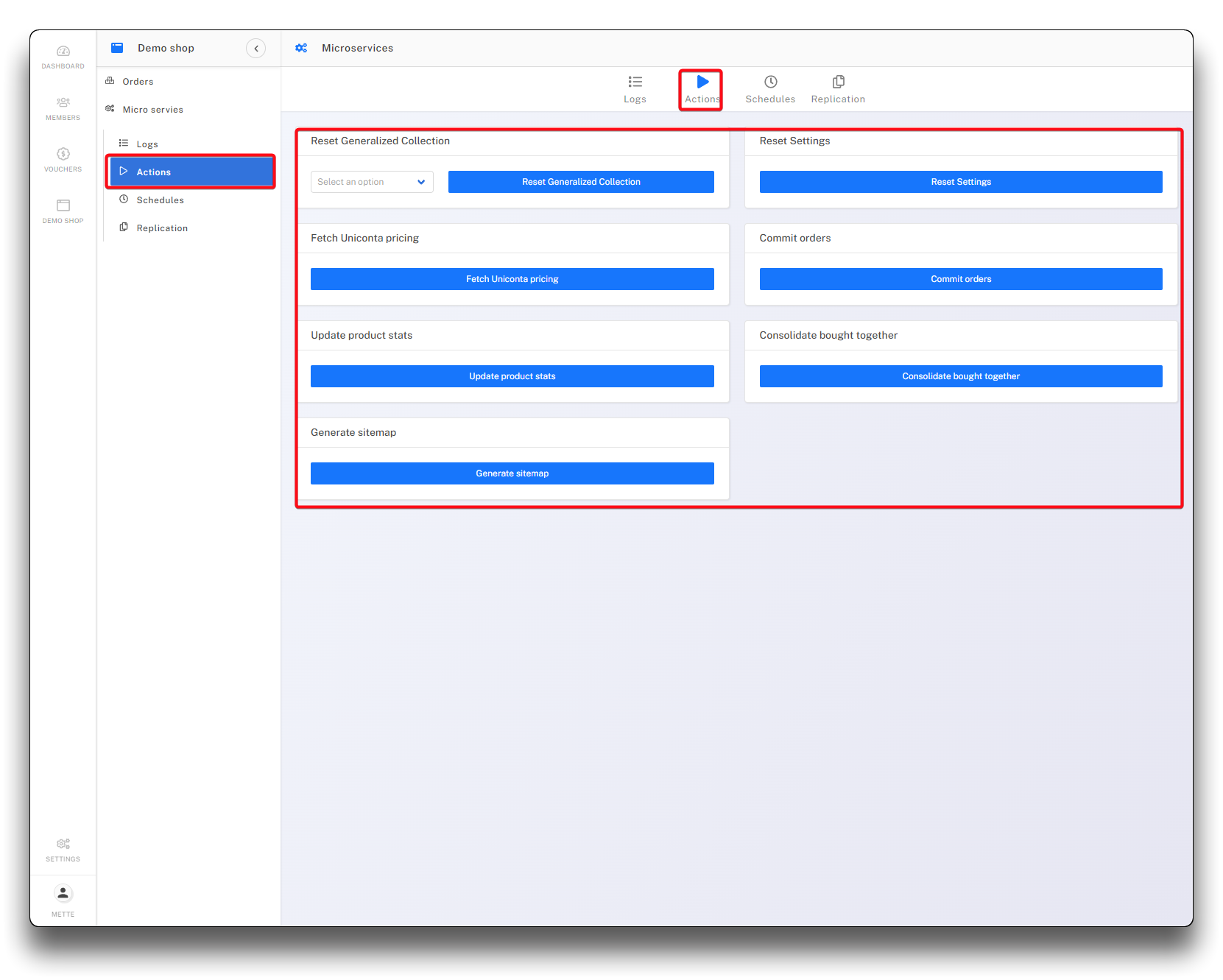Open the 'Select an option' dropdown
The image size is (1223, 980).
[372, 182]
